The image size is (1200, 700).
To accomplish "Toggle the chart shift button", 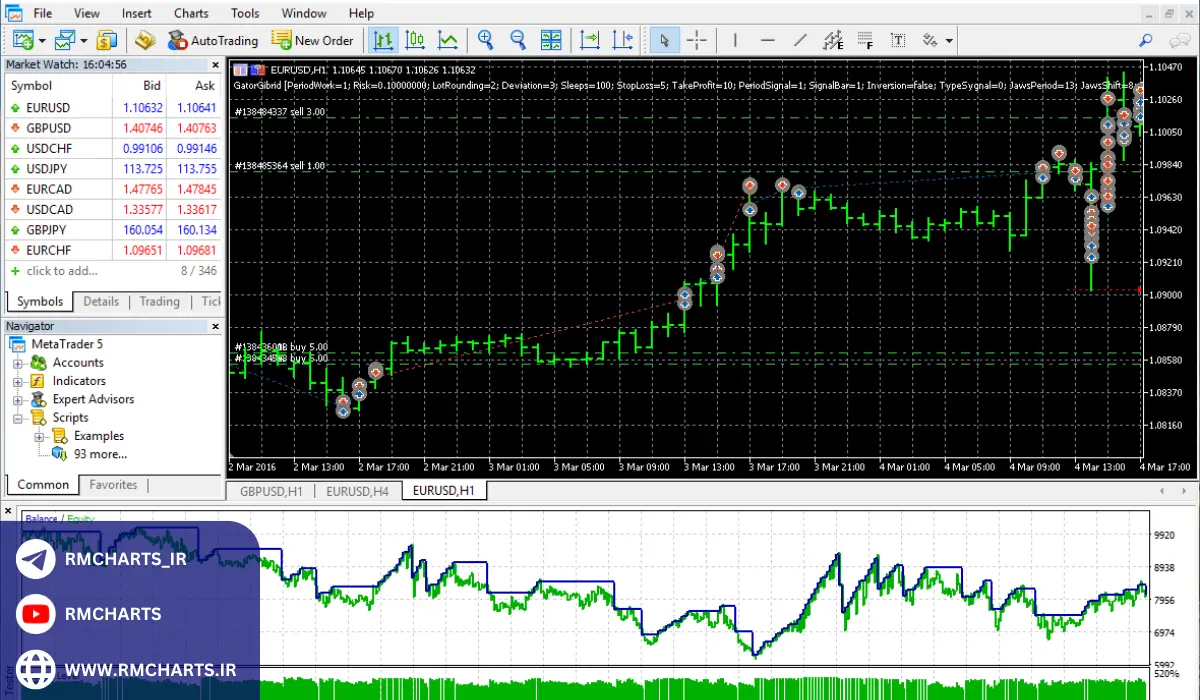I will coord(623,40).
